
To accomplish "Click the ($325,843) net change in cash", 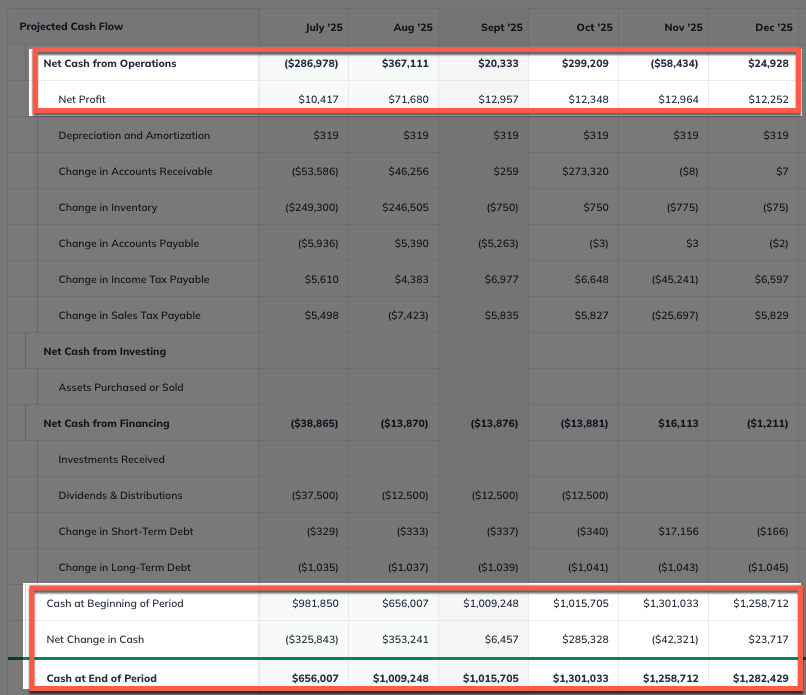I will [312, 639].
